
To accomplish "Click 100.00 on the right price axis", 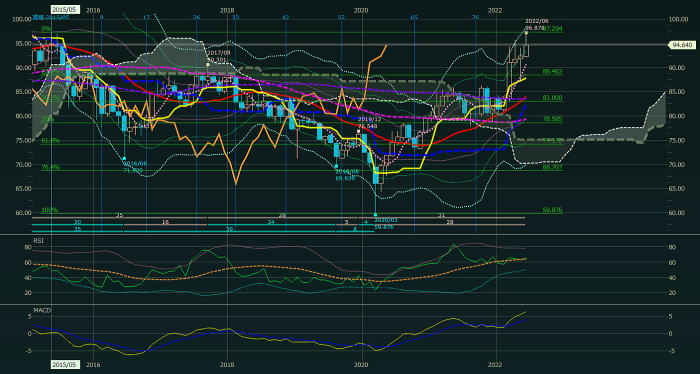I will tap(678, 19).
